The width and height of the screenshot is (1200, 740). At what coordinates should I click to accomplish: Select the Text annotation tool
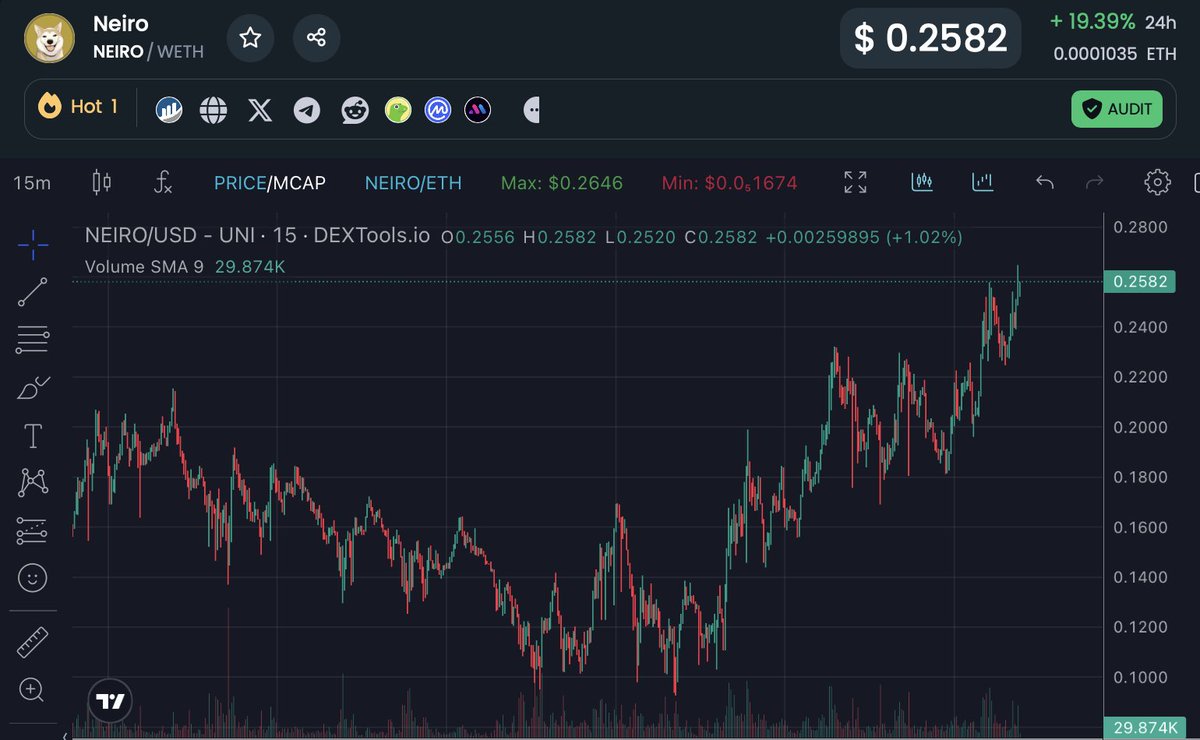pos(33,436)
